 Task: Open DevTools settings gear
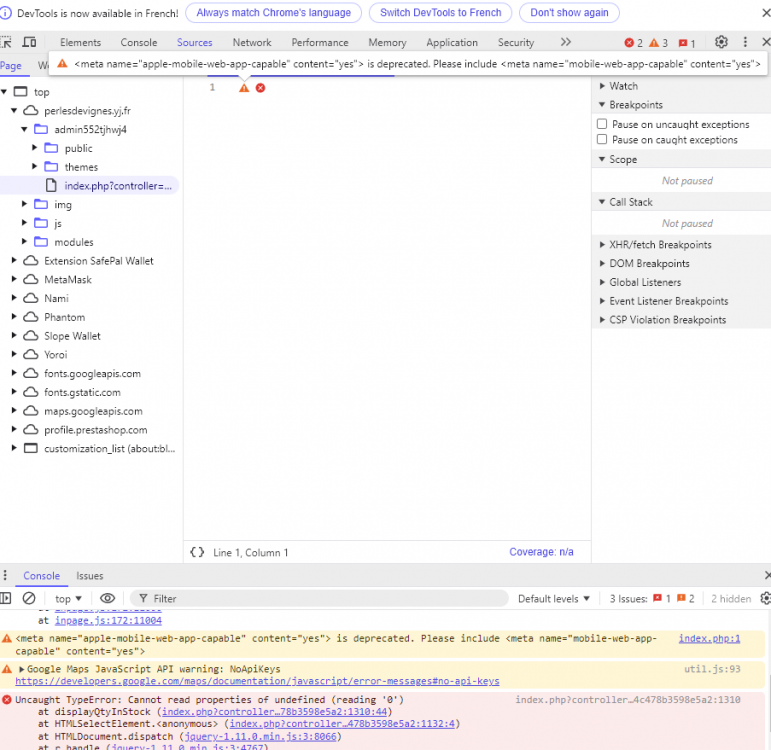click(x=721, y=42)
